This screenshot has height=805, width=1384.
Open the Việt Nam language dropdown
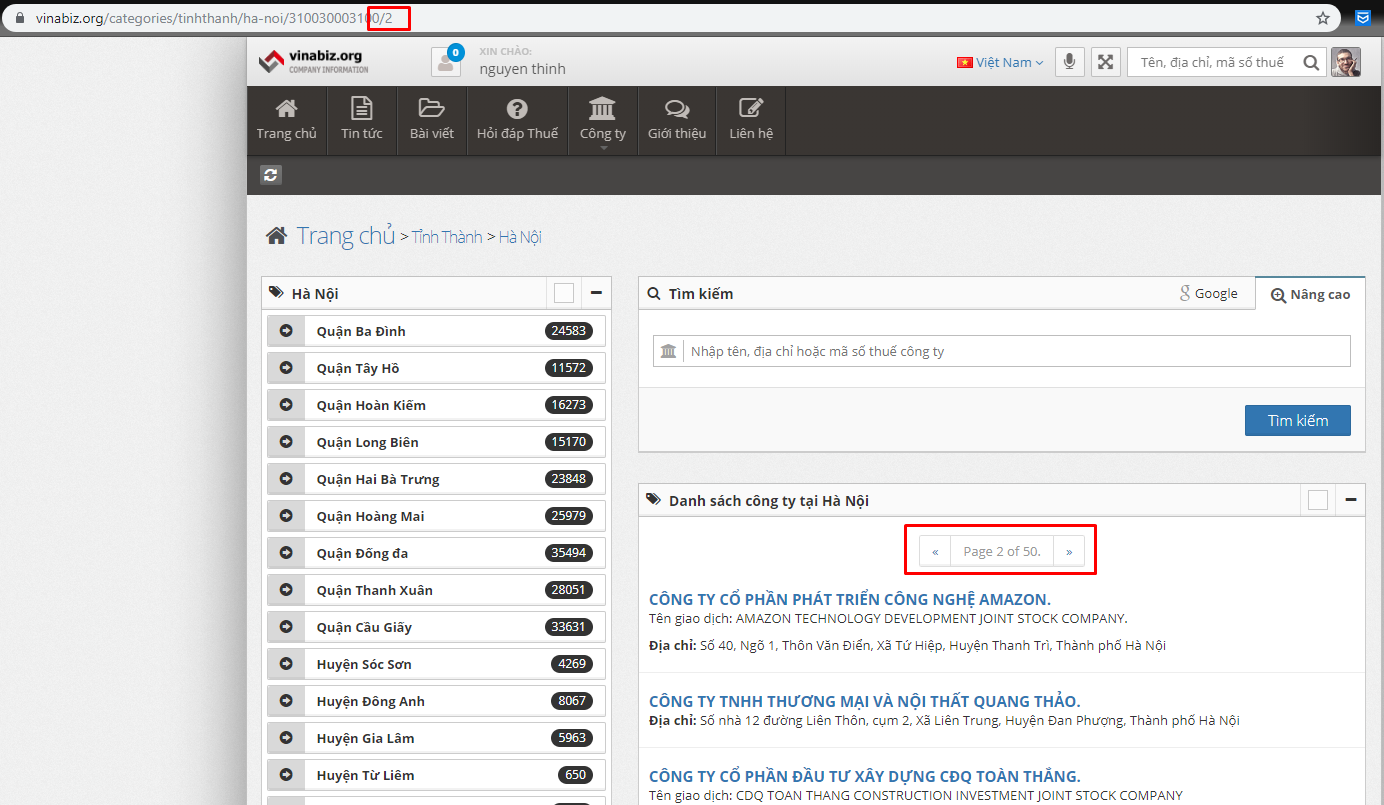[x=999, y=62]
